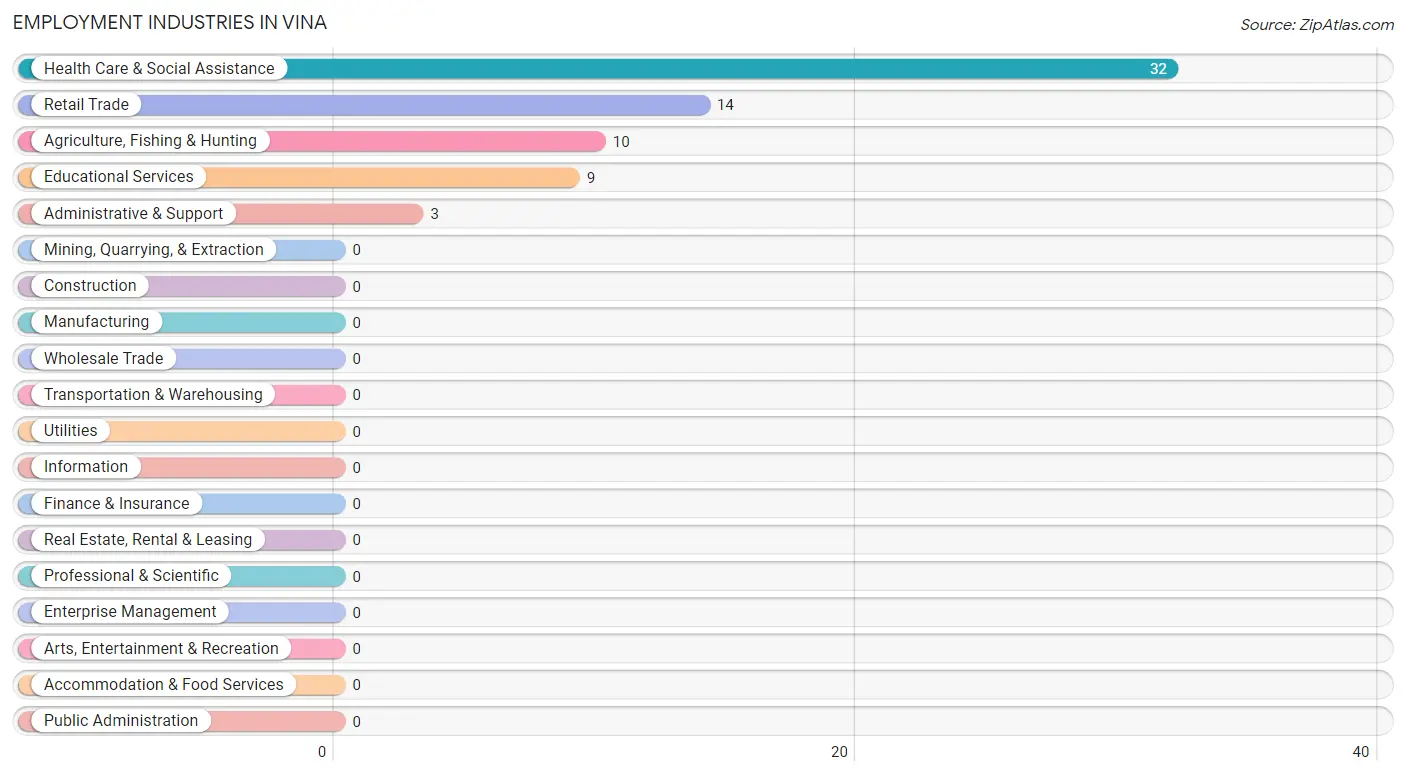Click the Wholesale Trade label
The height and width of the screenshot is (776, 1406).
pos(103,358)
